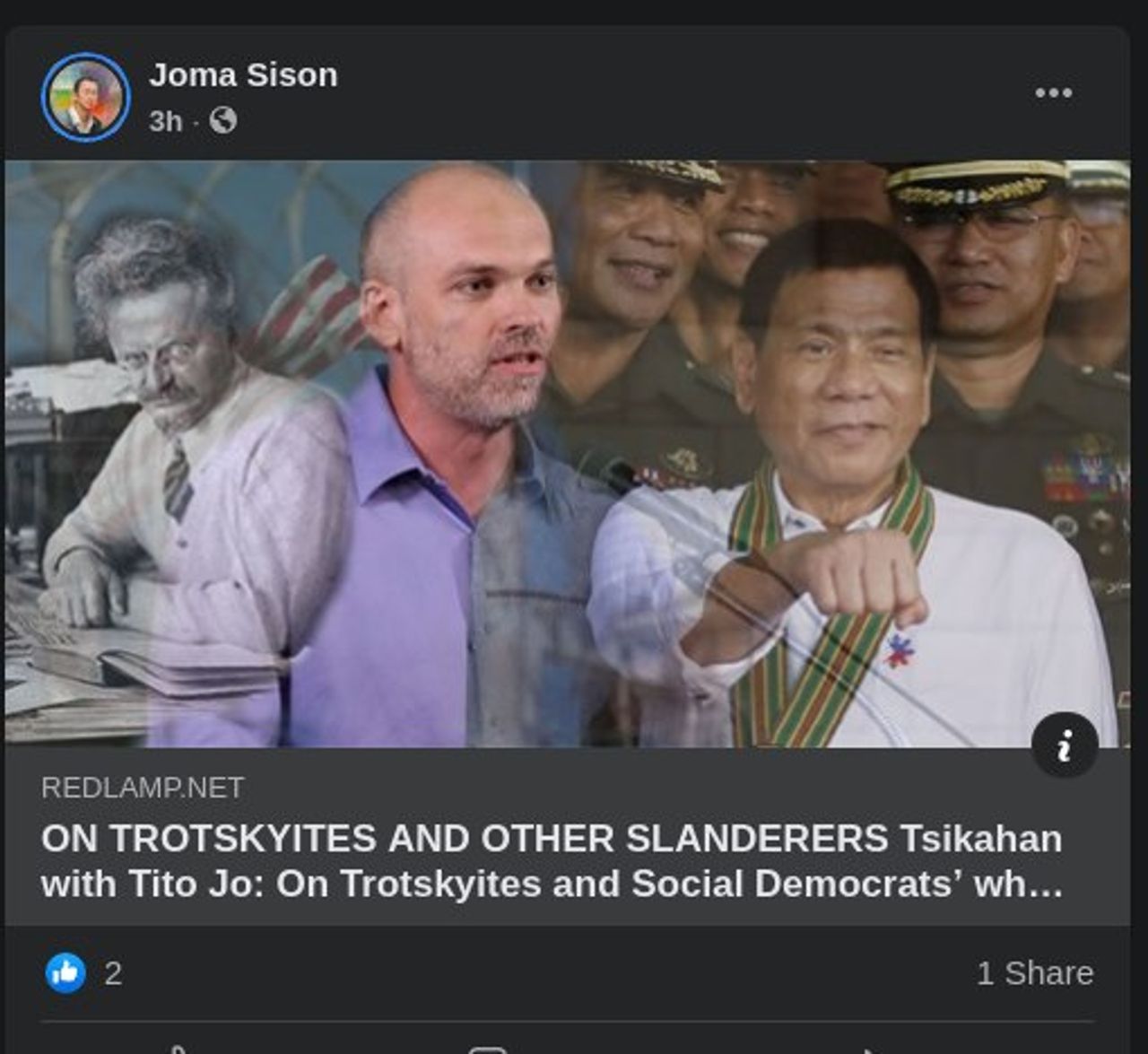The image size is (1148, 1054).
Task: Open the REDLAMP.NET source domain
Action: [x=143, y=788]
